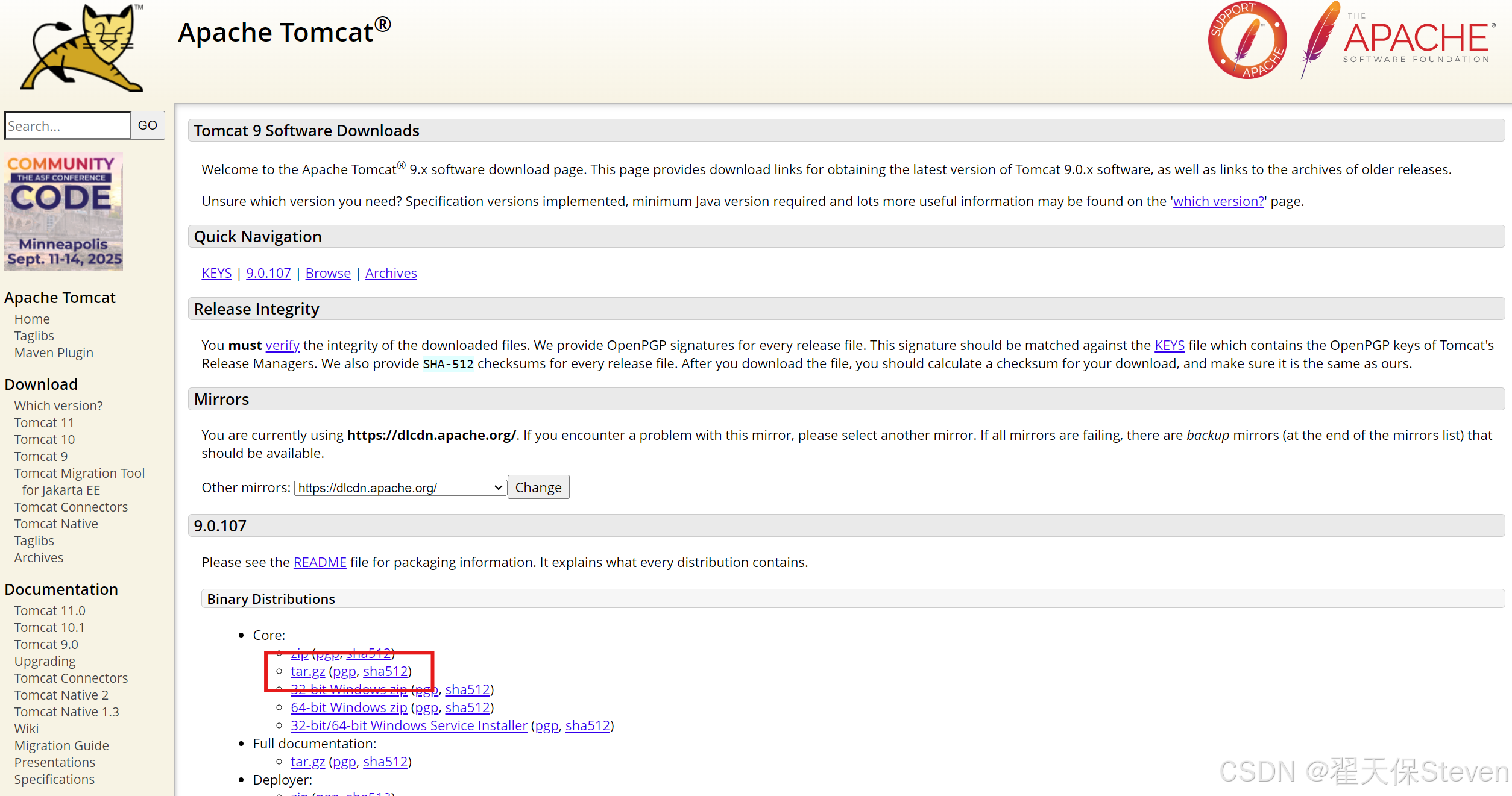Open Taglibs under Download section

click(34, 541)
